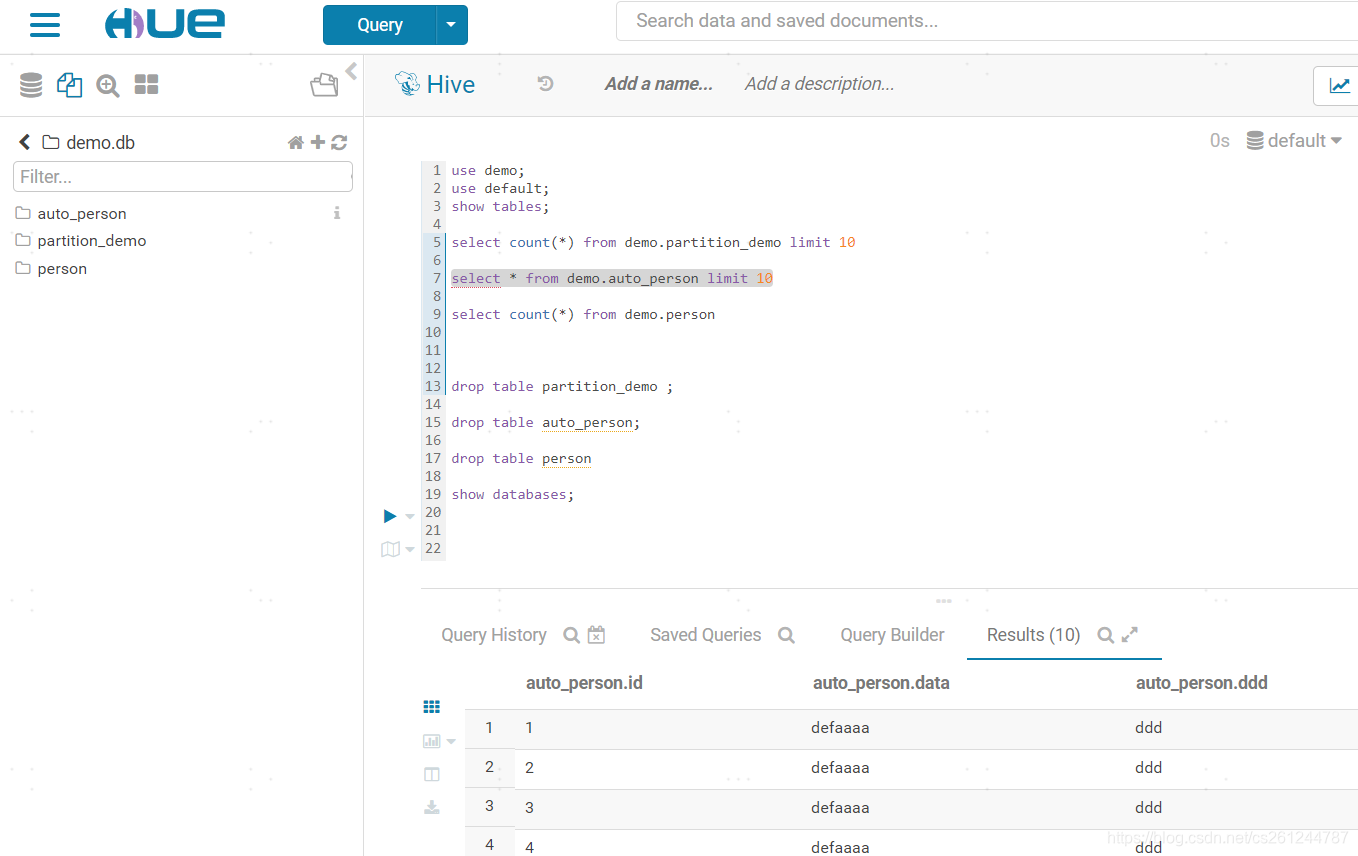Show results as bar chart
The width and height of the screenshot is (1358, 856).
click(x=431, y=741)
